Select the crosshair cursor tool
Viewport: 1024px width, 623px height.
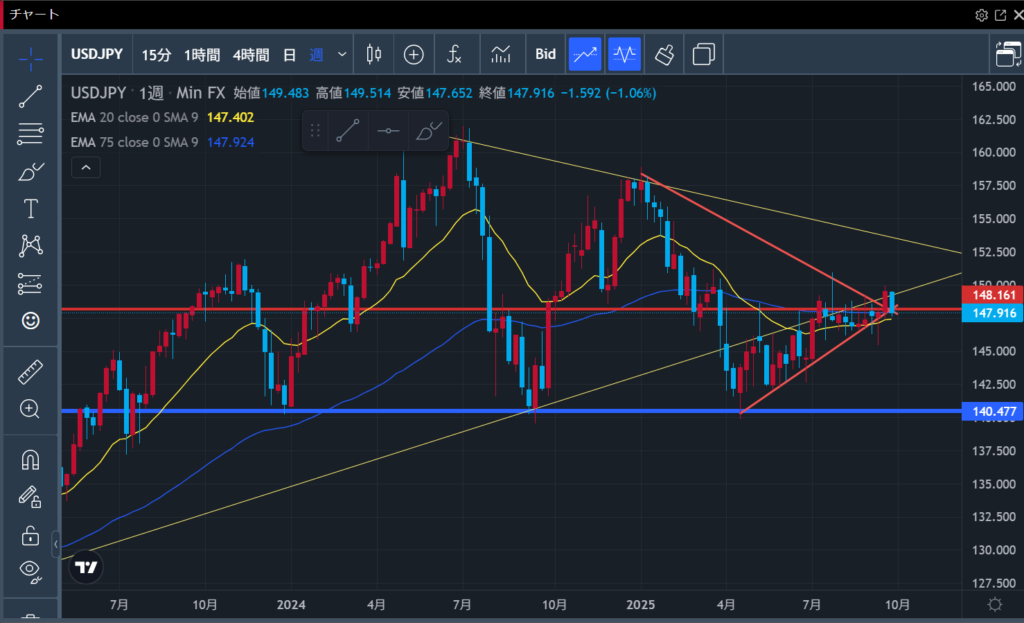tap(31, 57)
